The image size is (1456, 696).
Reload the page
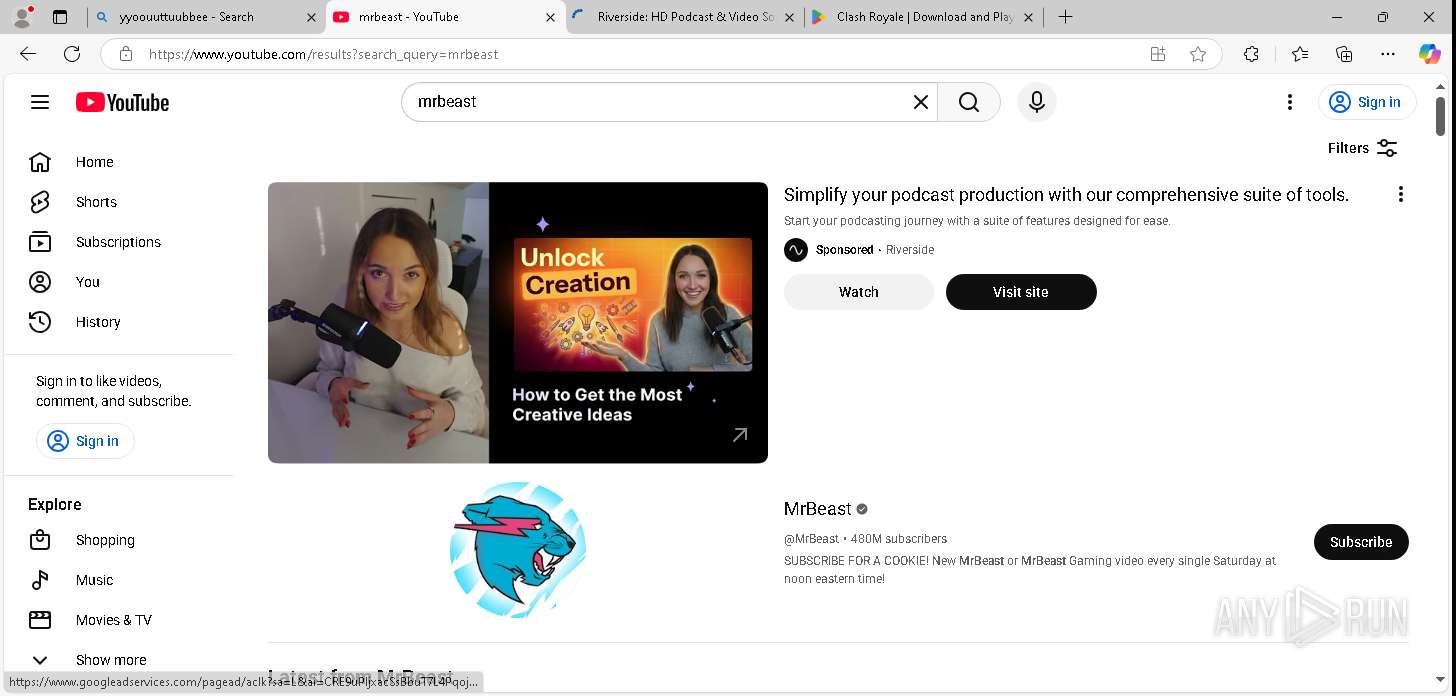click(x=72, y=54)
